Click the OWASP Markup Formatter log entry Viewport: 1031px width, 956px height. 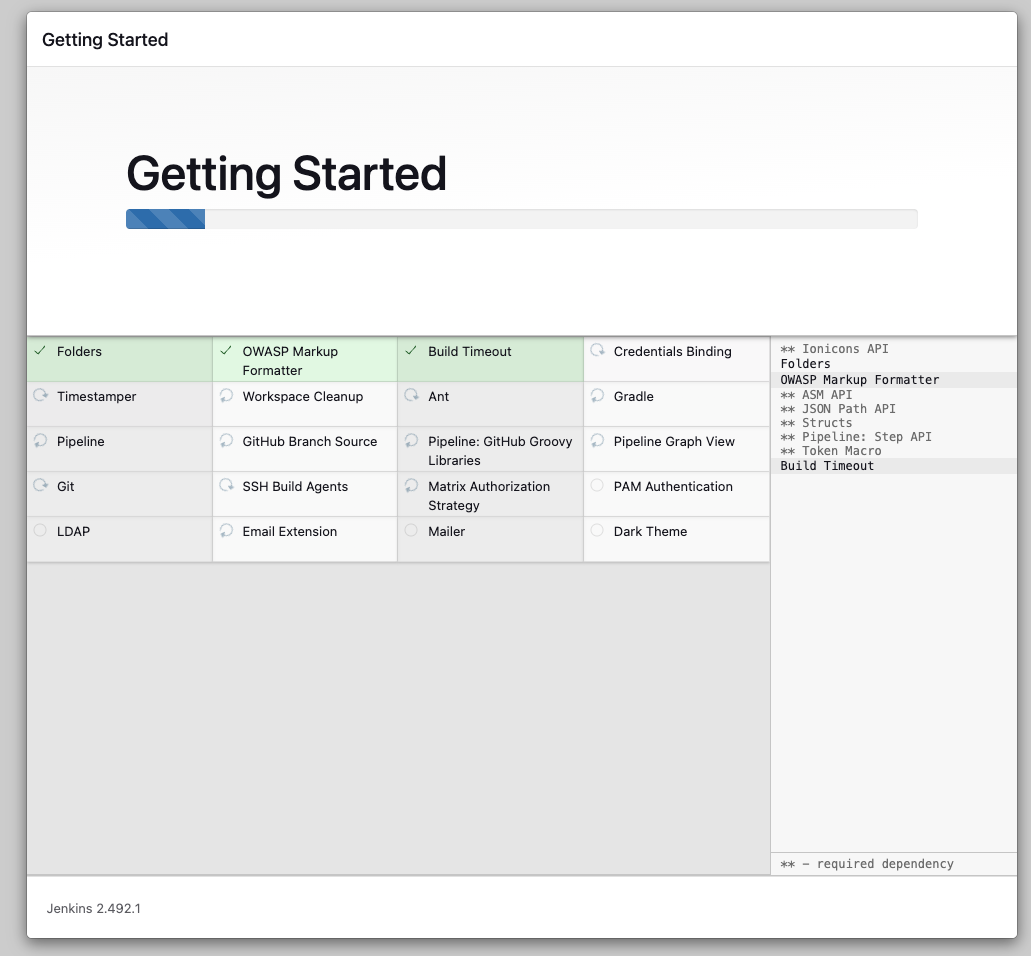[x=859, y=380]
